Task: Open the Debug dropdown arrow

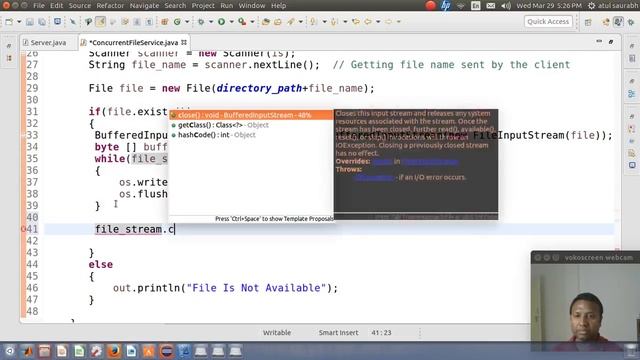Action: [x=211, y=22]
